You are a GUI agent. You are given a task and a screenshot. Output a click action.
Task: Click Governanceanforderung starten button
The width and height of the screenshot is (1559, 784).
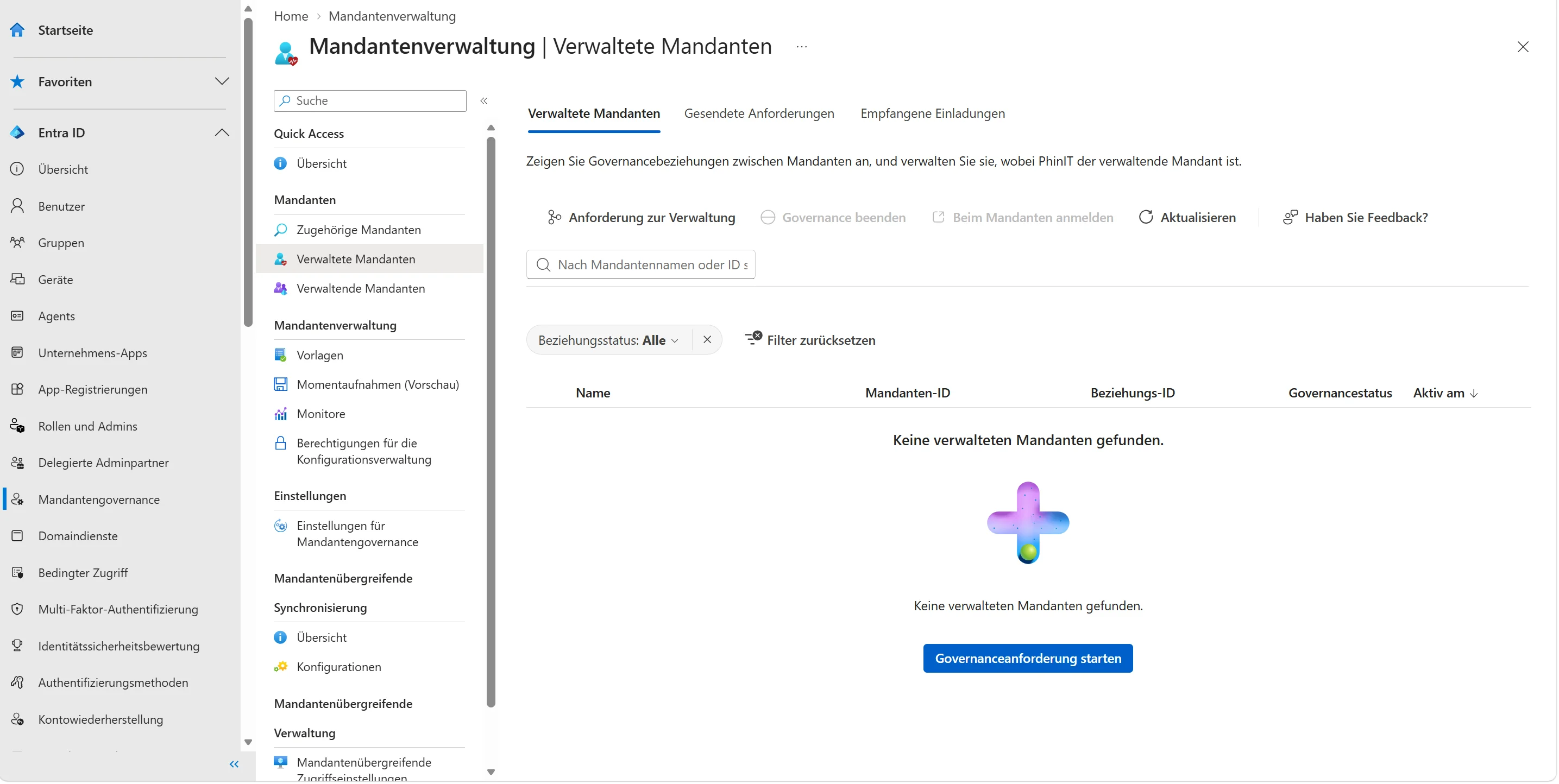(x=1028, y=658)
